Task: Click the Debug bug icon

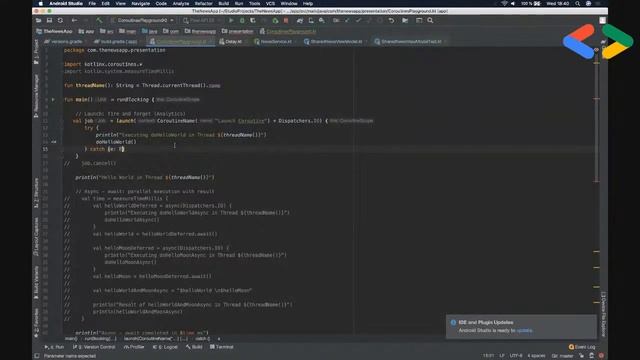Action: (242, 20)
